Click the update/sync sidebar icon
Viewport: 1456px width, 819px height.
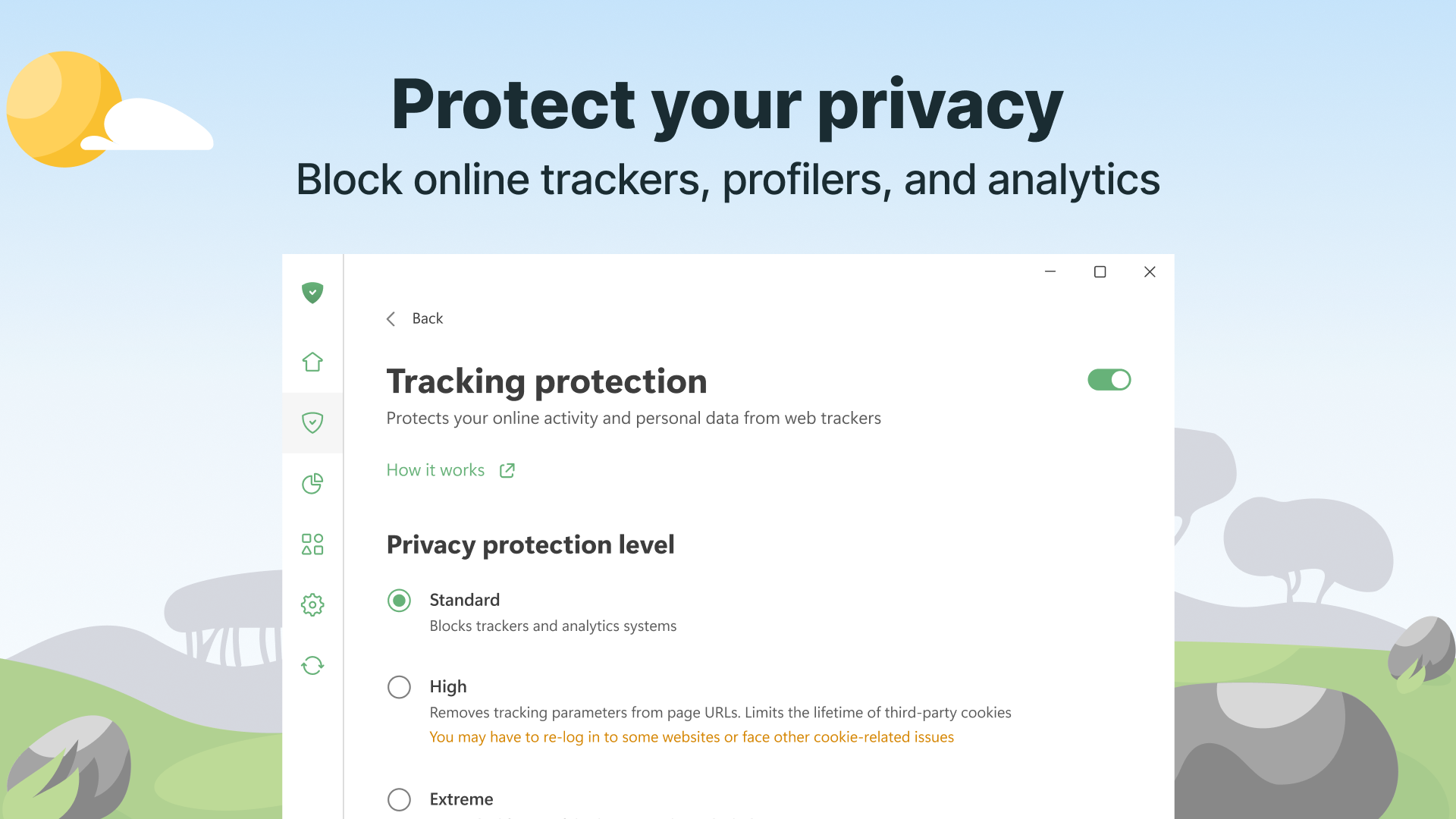(312, 665)
